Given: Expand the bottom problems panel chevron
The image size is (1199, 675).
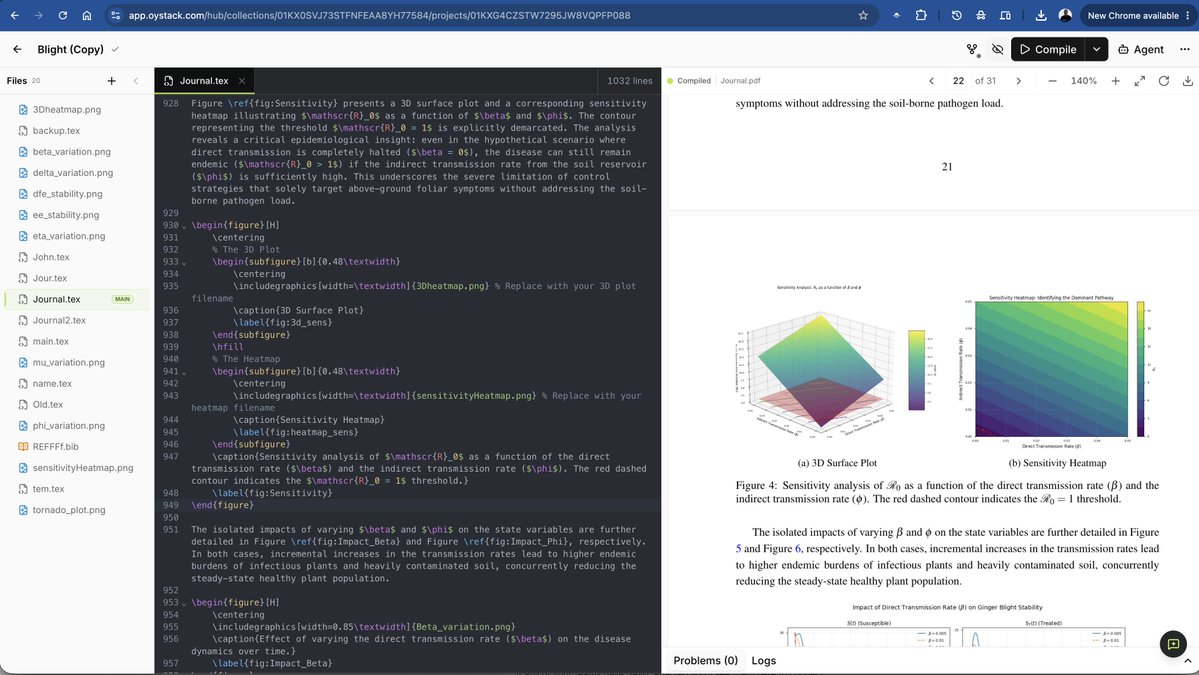Looking at the screenshot, I should click(x=1188, y=661).
